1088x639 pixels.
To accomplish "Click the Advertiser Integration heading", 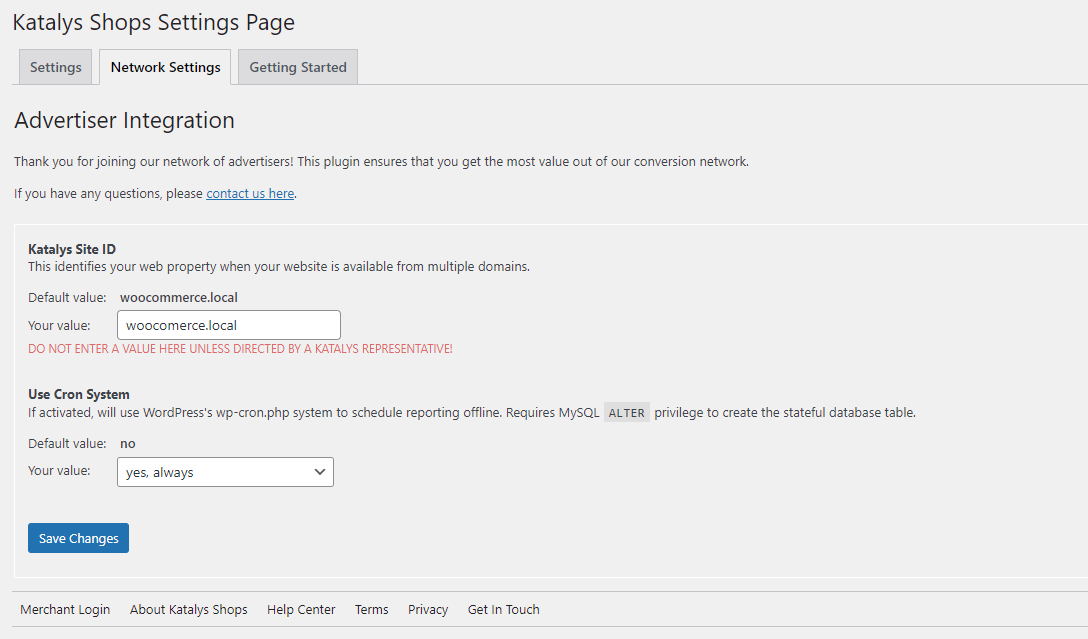I will pyautogui.click(x=124, y=121).
